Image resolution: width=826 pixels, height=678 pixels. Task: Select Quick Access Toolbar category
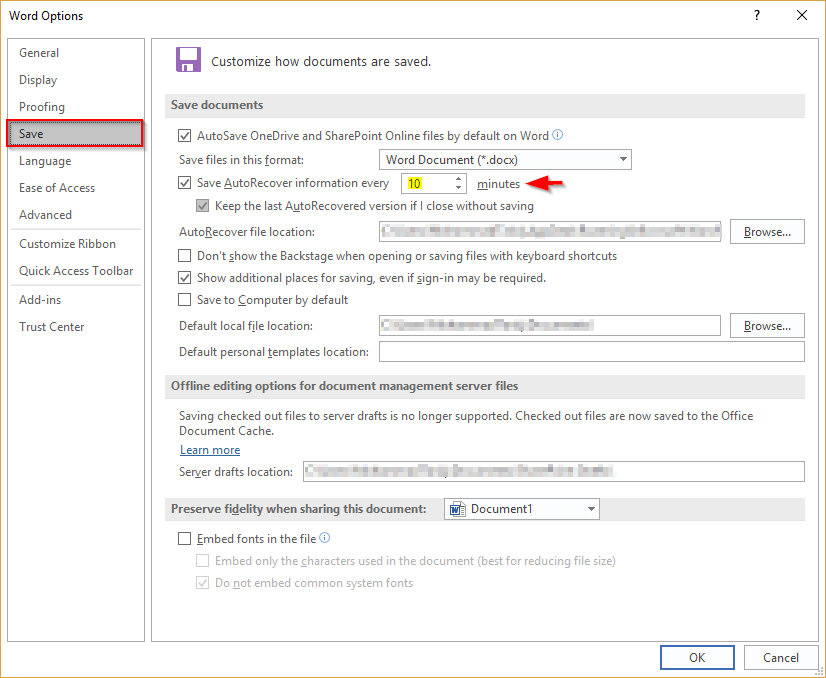coord(76,271)
